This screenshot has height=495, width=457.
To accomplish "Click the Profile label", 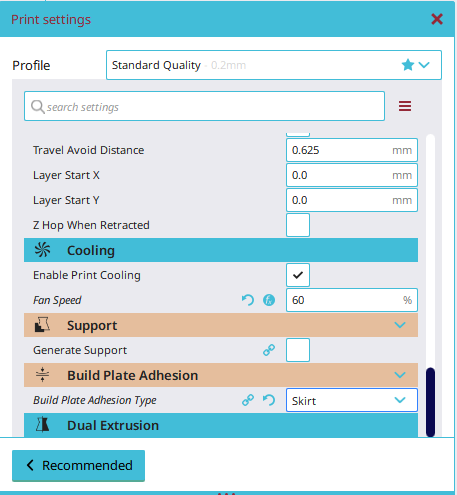I will point(31,65).
